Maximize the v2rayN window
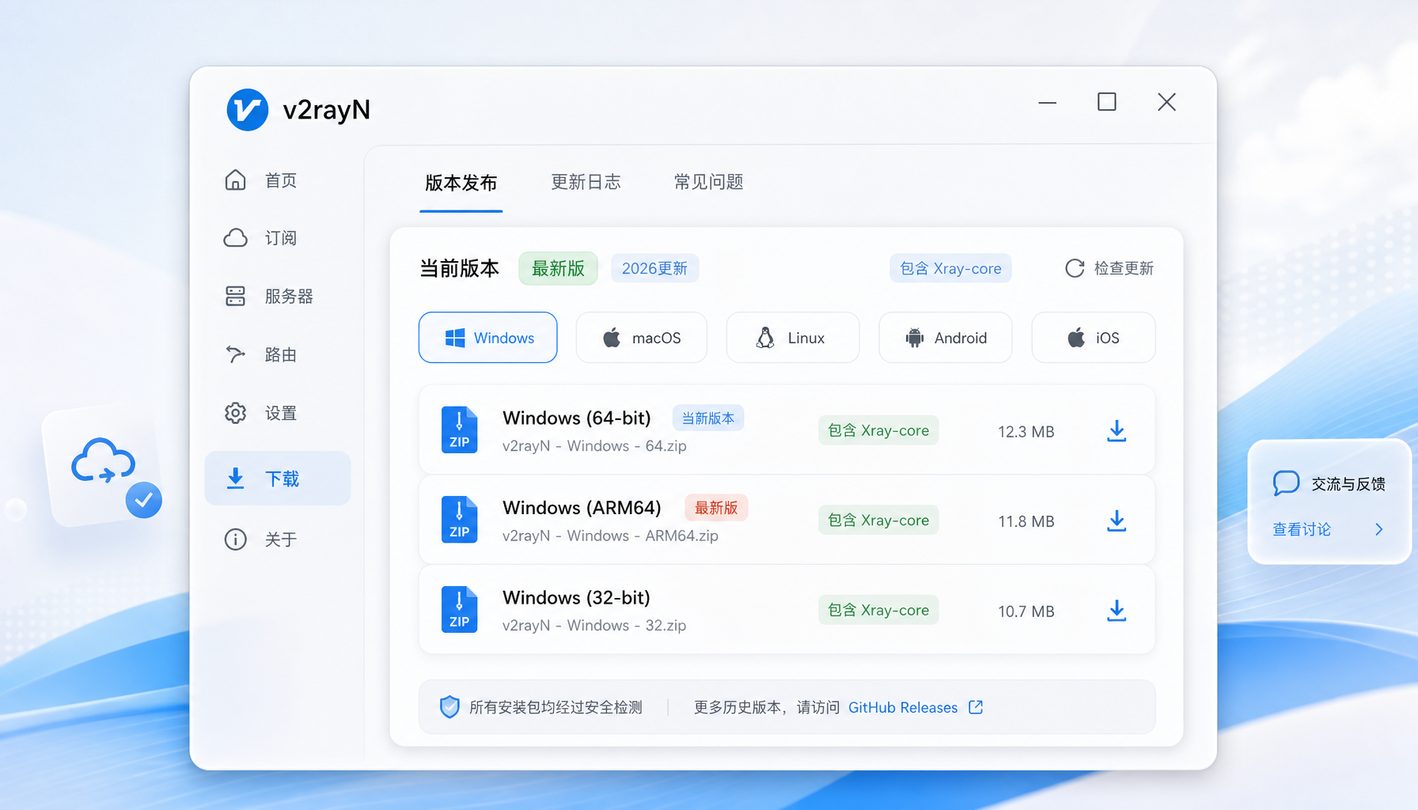The image size is (1418, 810). (1107, 102)
